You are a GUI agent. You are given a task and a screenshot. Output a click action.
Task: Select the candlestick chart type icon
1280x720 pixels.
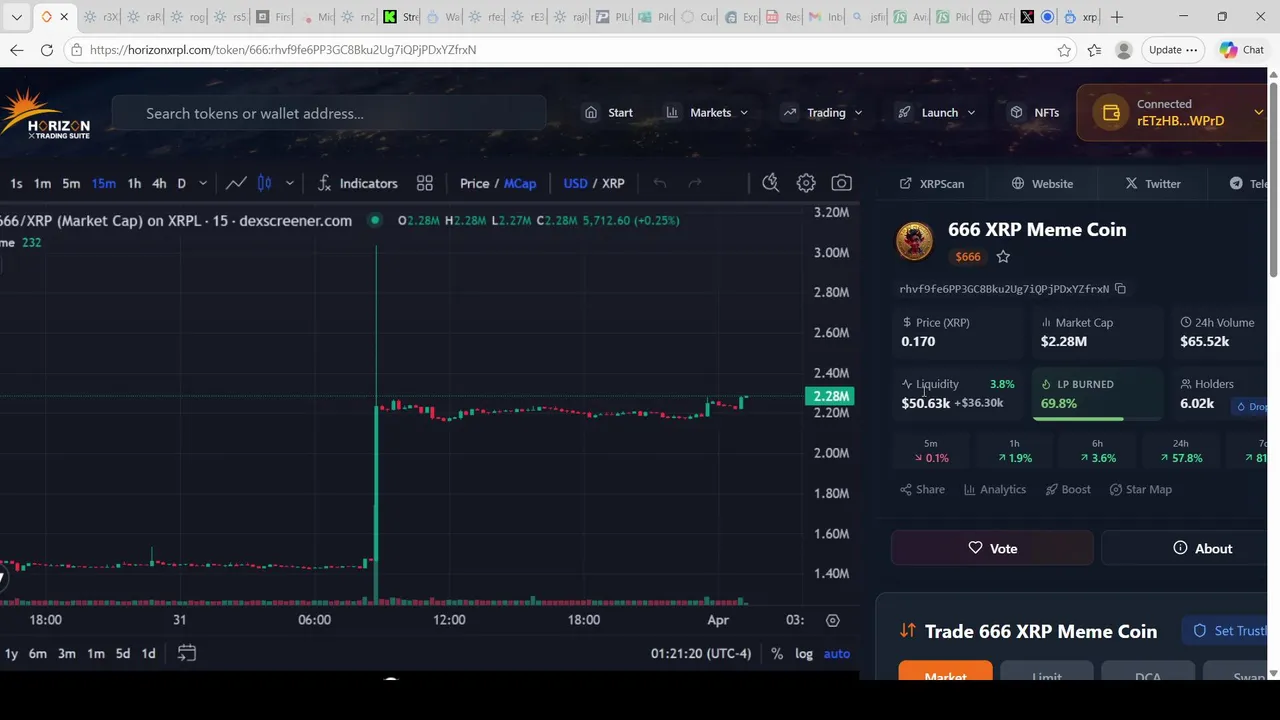(264, 183)
